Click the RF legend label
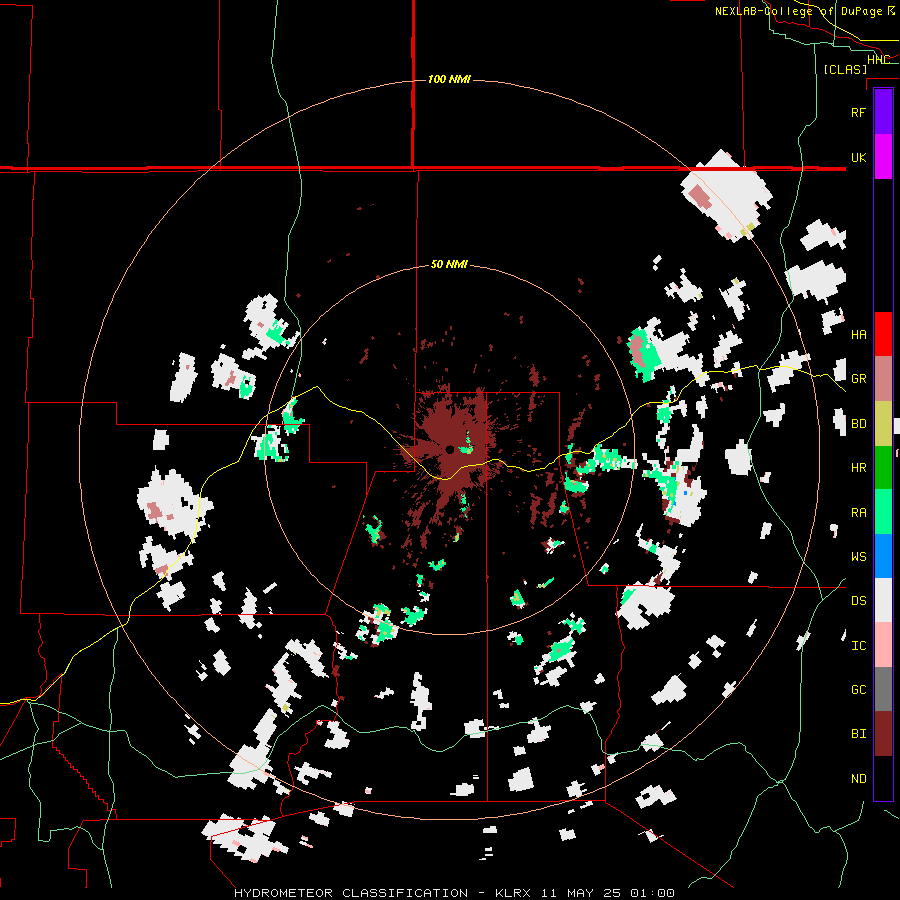 (858, 112)
